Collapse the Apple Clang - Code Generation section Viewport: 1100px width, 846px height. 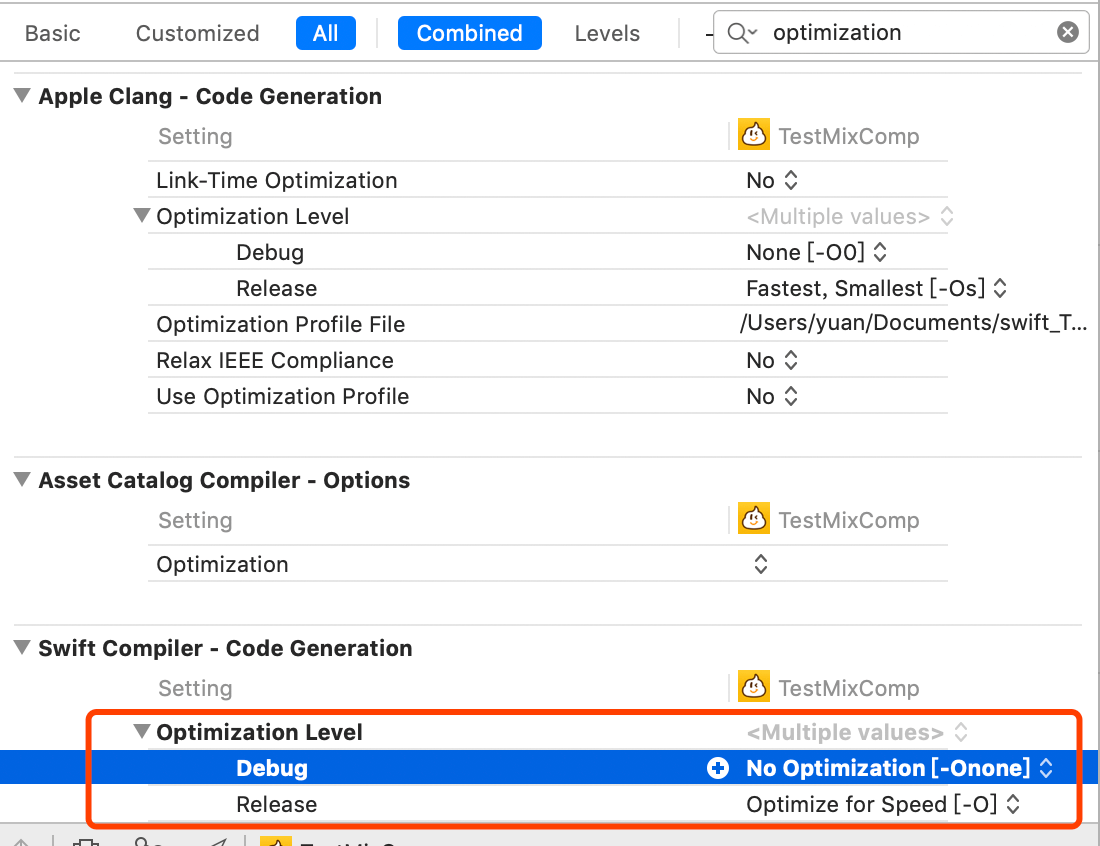pyautogui.click(x=22, y=96)
